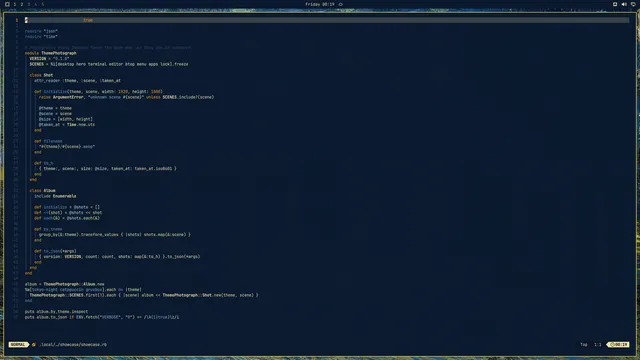Click the @theme = theme line
Screen dimensions: 640x360
click(x=55, y=108)
